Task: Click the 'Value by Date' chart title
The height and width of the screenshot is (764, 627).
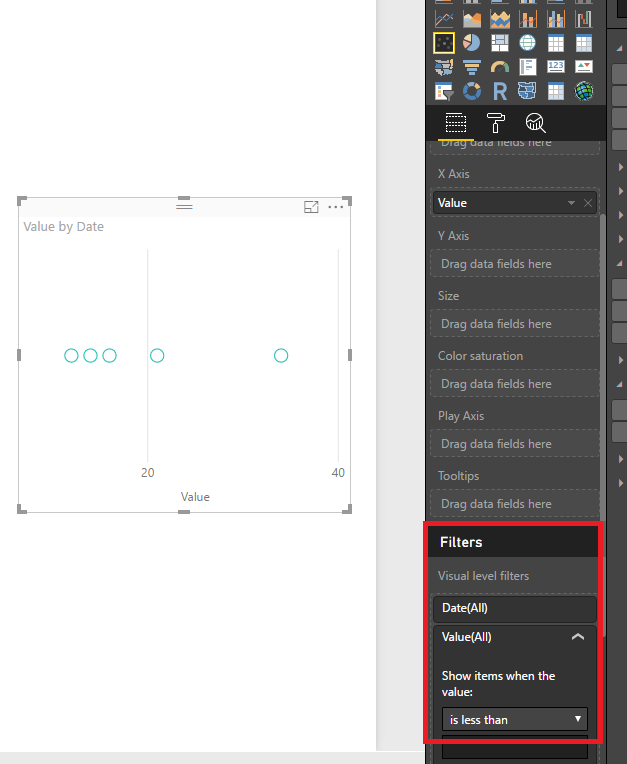Action: tap(63, 227)
